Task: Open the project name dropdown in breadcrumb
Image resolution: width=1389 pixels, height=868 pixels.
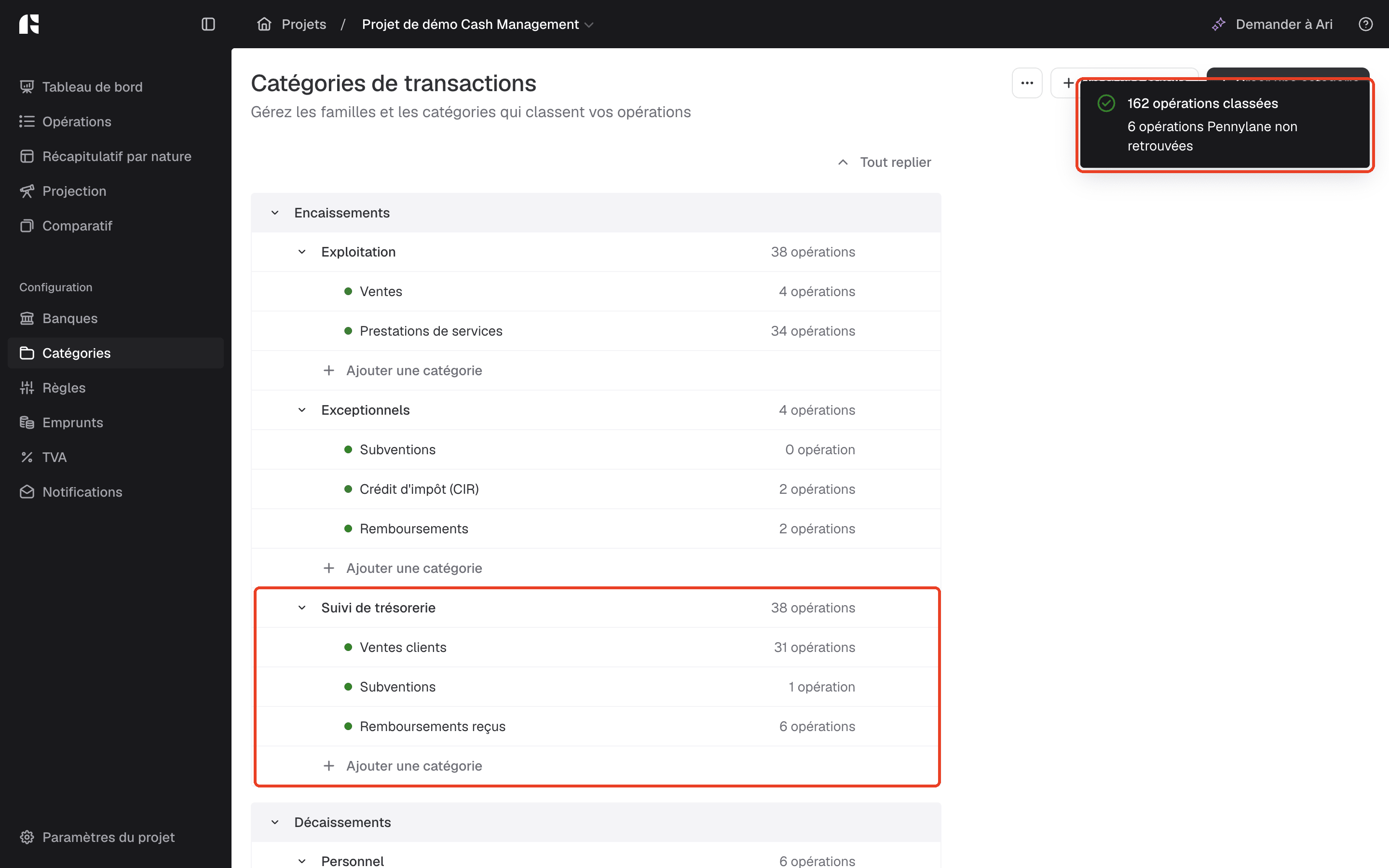Action: 477,24
